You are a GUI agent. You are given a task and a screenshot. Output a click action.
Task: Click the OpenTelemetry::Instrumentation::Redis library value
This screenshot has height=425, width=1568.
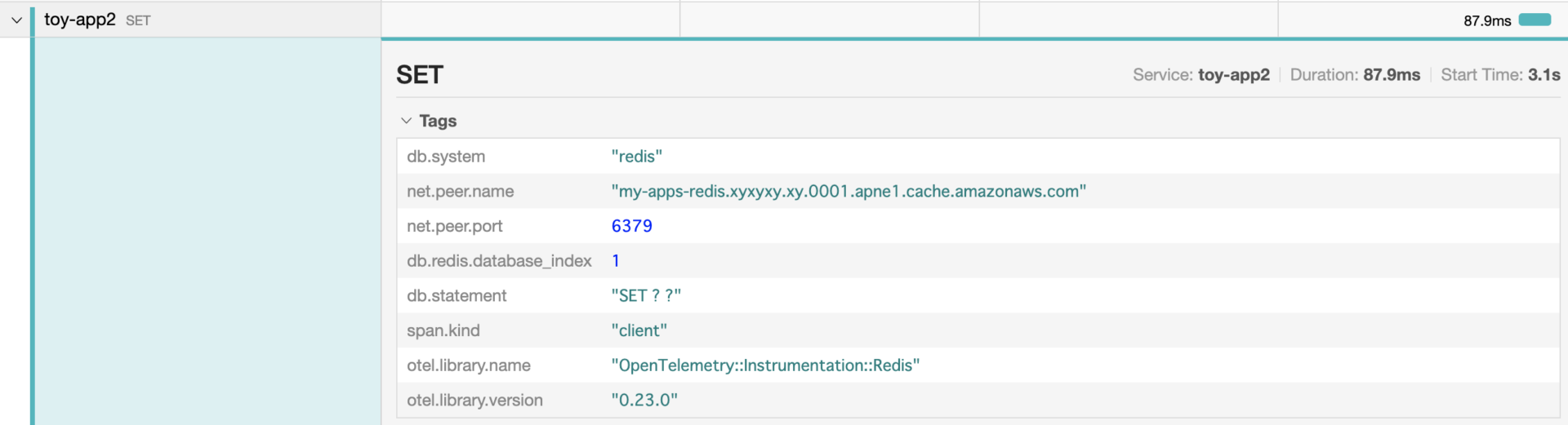pos(764,365)
